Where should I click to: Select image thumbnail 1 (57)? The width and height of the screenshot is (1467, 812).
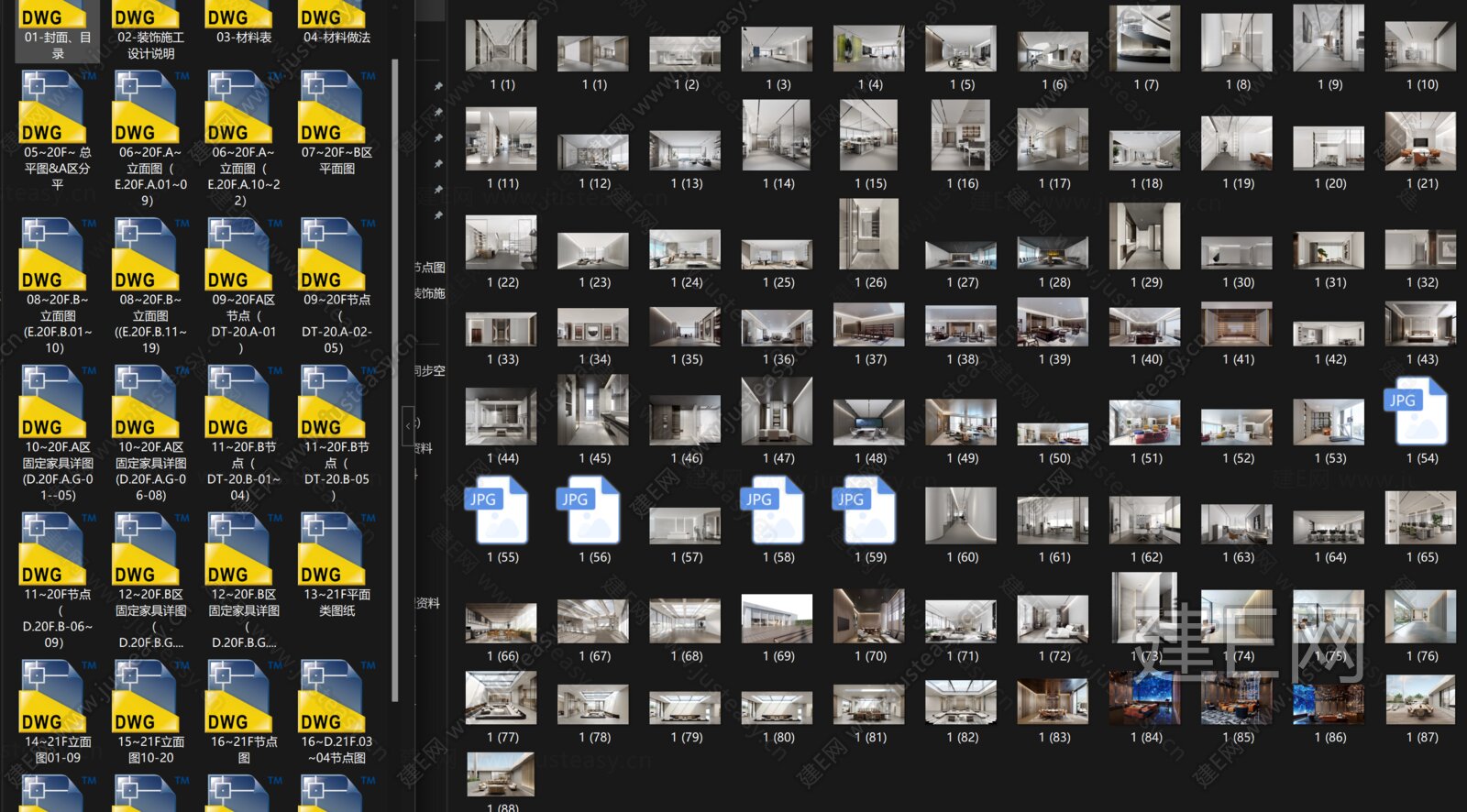coord(685,526)
